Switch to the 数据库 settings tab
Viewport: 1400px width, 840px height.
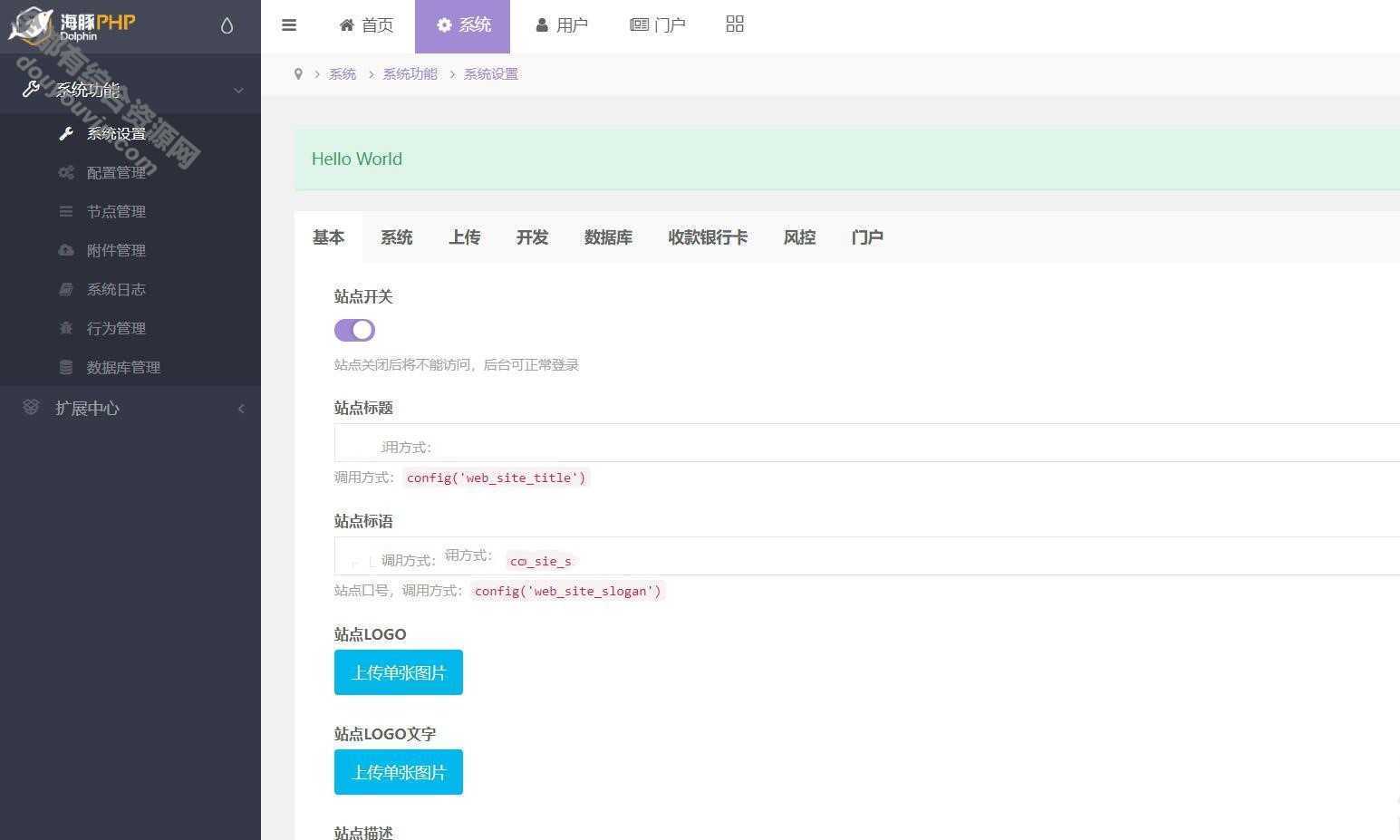click(x=608, y=237)
